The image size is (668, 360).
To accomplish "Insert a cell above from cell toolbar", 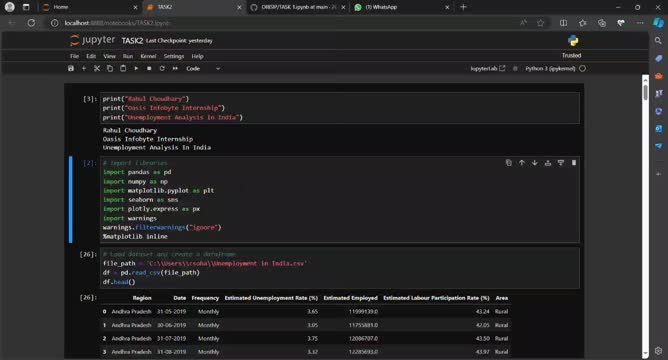I will [548, 163].
